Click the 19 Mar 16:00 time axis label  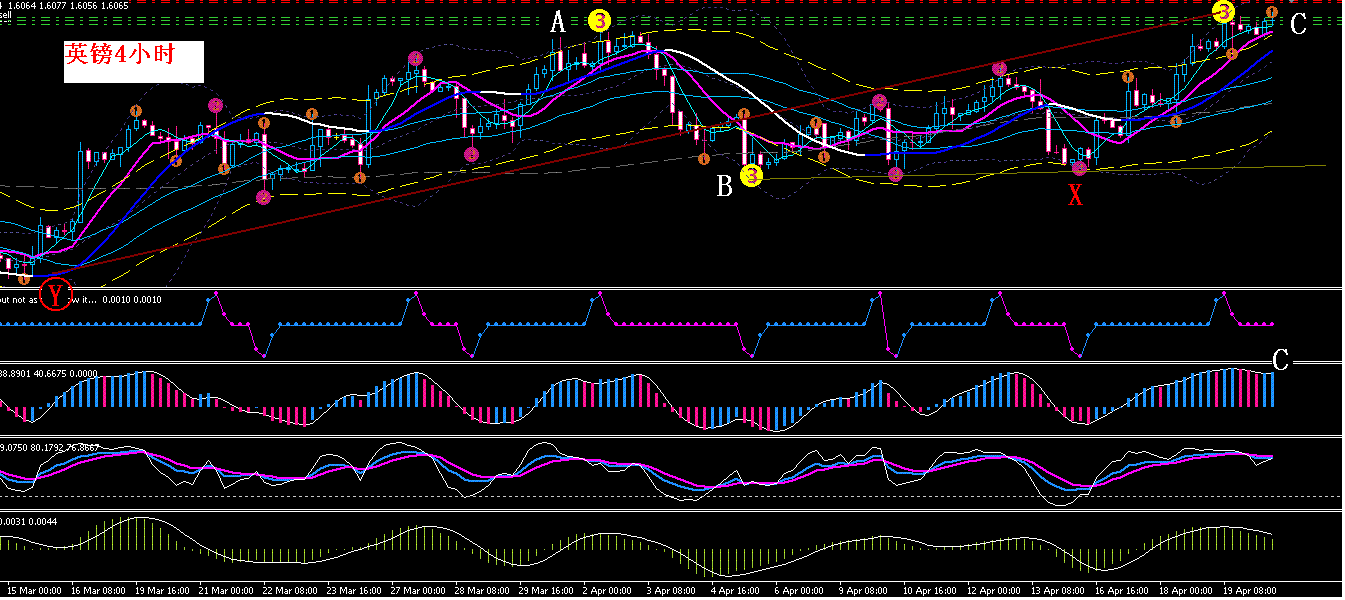(162, 590)
